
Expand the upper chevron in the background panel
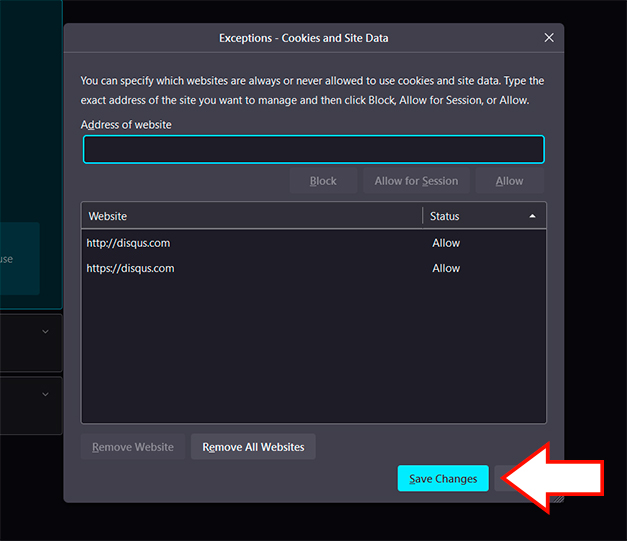(45, 332)
